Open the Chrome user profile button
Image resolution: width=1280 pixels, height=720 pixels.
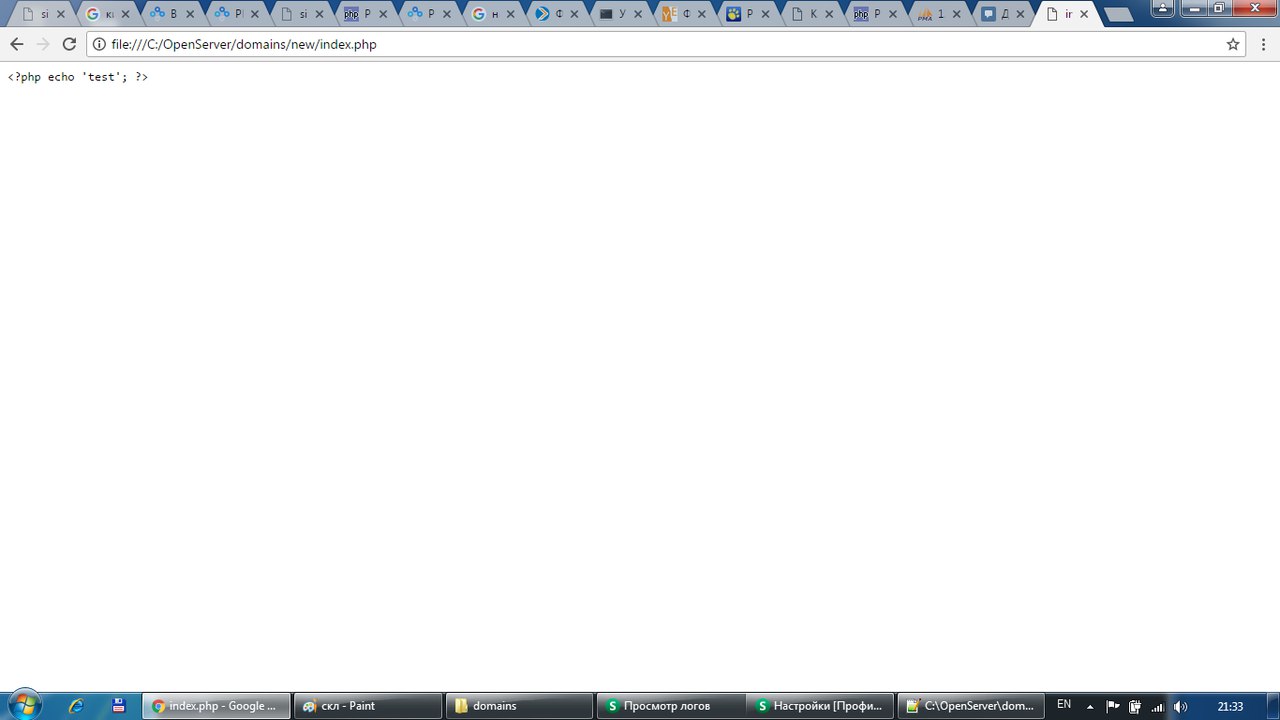(1163, 7)
